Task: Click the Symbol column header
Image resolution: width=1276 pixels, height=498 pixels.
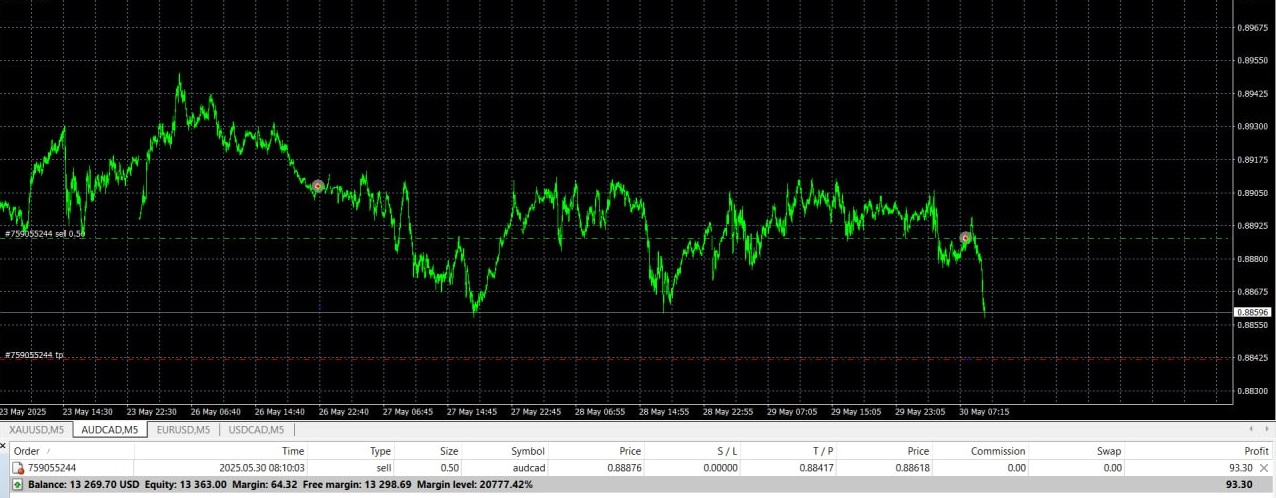Action: pyautogui.click(x=528, y=451)
